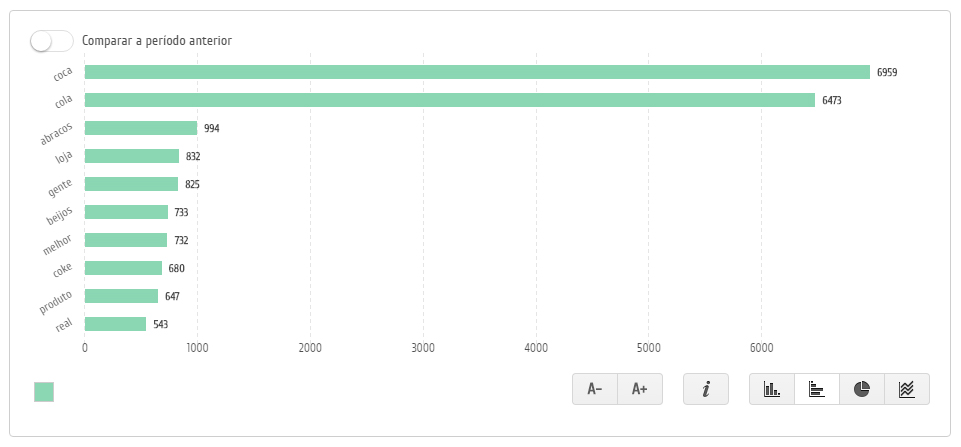Click the beijos bar
The width and height of the screenshot is (961, 447).
click(x=126, y=212)
